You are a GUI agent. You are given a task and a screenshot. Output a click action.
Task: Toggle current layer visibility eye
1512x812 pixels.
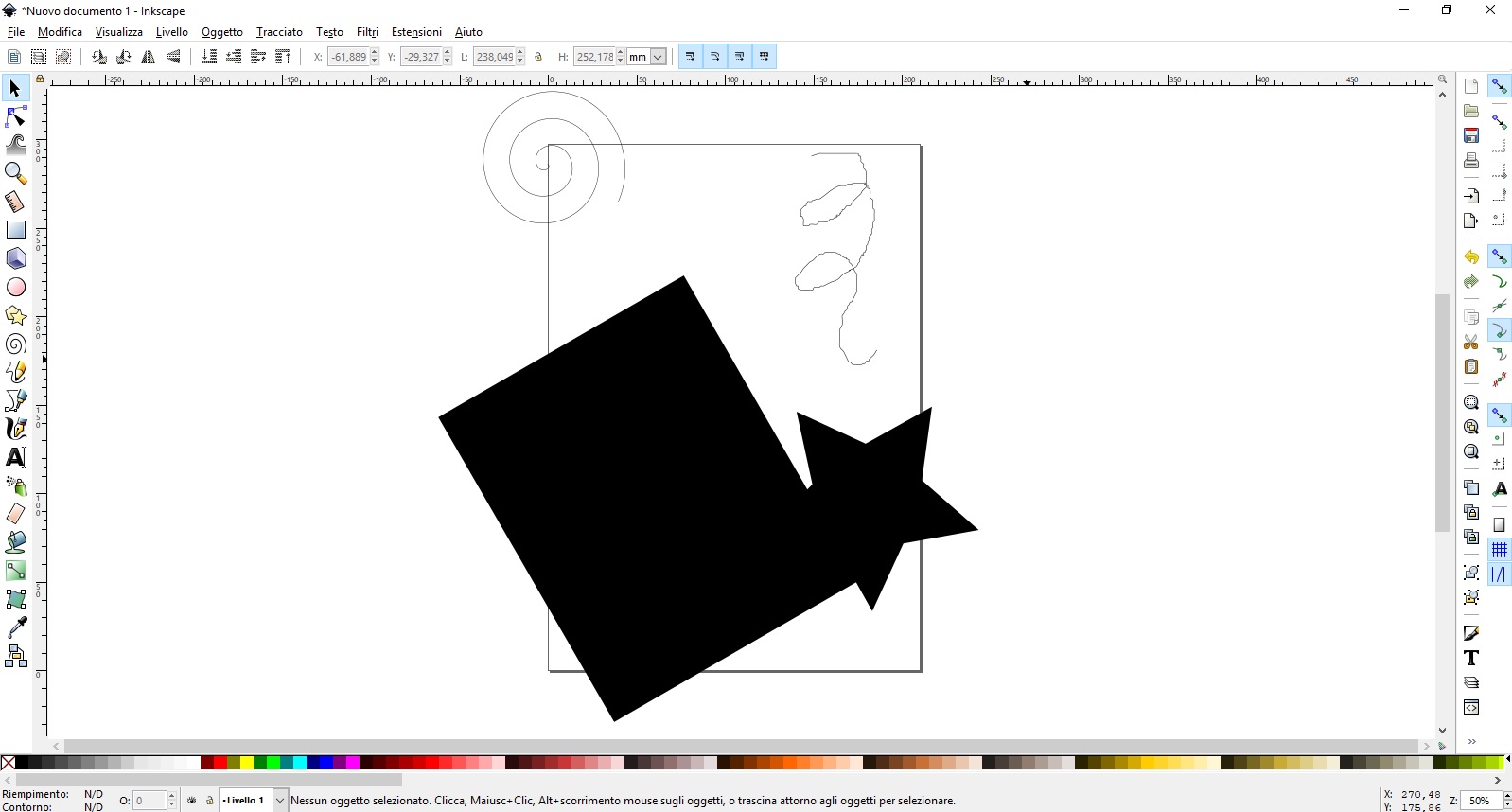coord(192,801)
